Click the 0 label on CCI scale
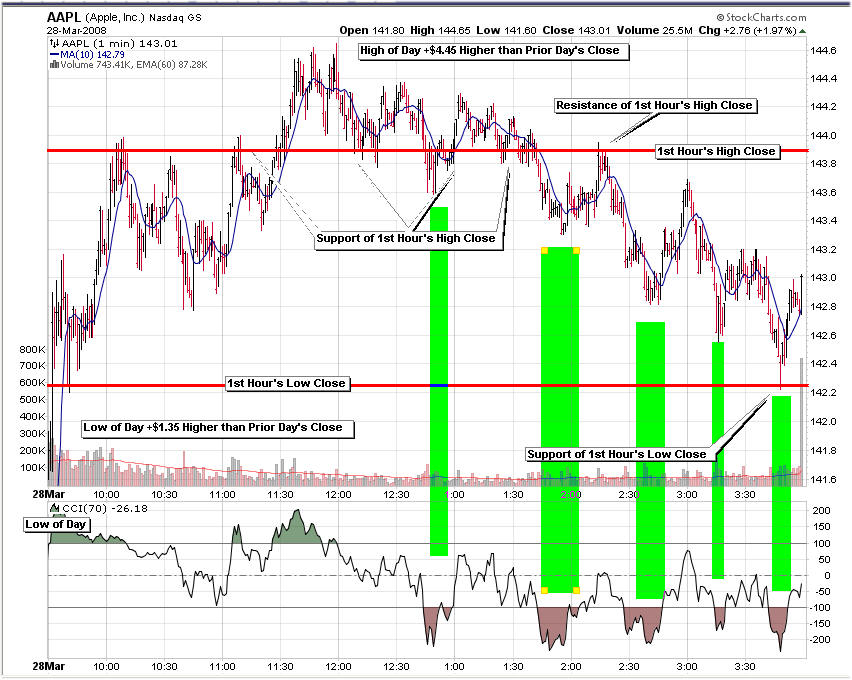Viewport: 852px width, 680px height. click(828, 576)
